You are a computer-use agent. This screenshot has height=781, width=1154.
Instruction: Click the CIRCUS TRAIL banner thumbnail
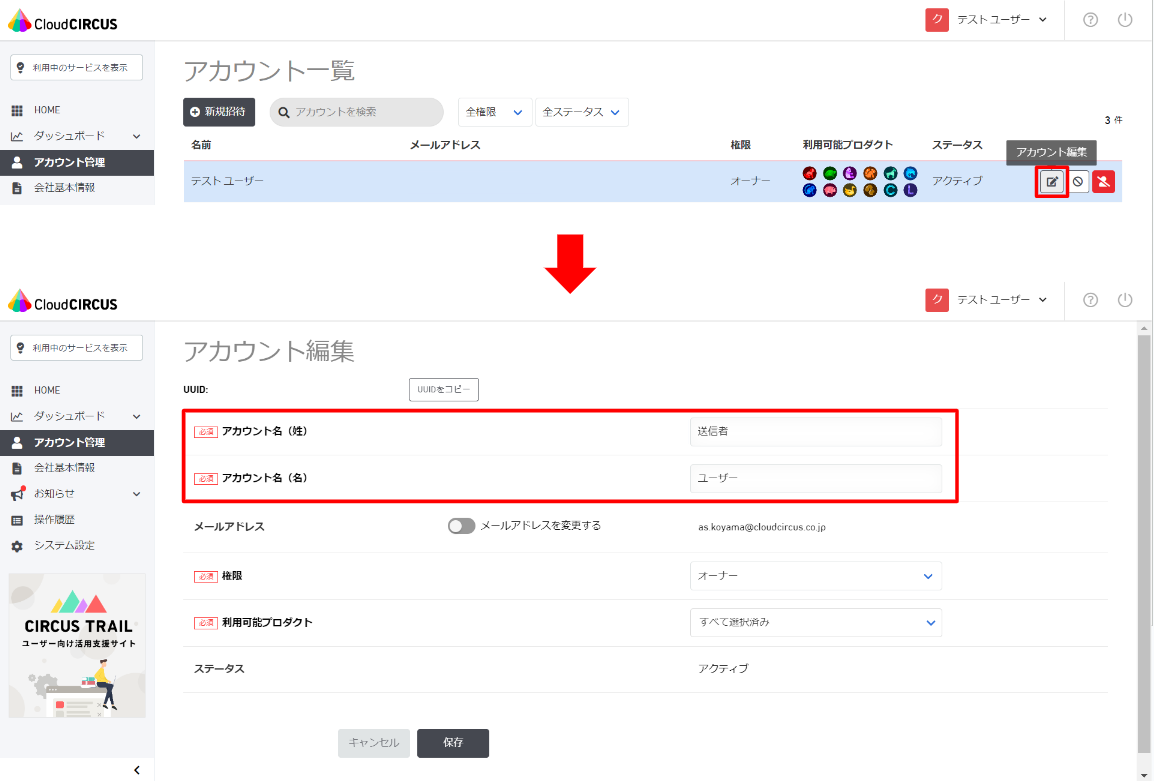coord(77,646)
